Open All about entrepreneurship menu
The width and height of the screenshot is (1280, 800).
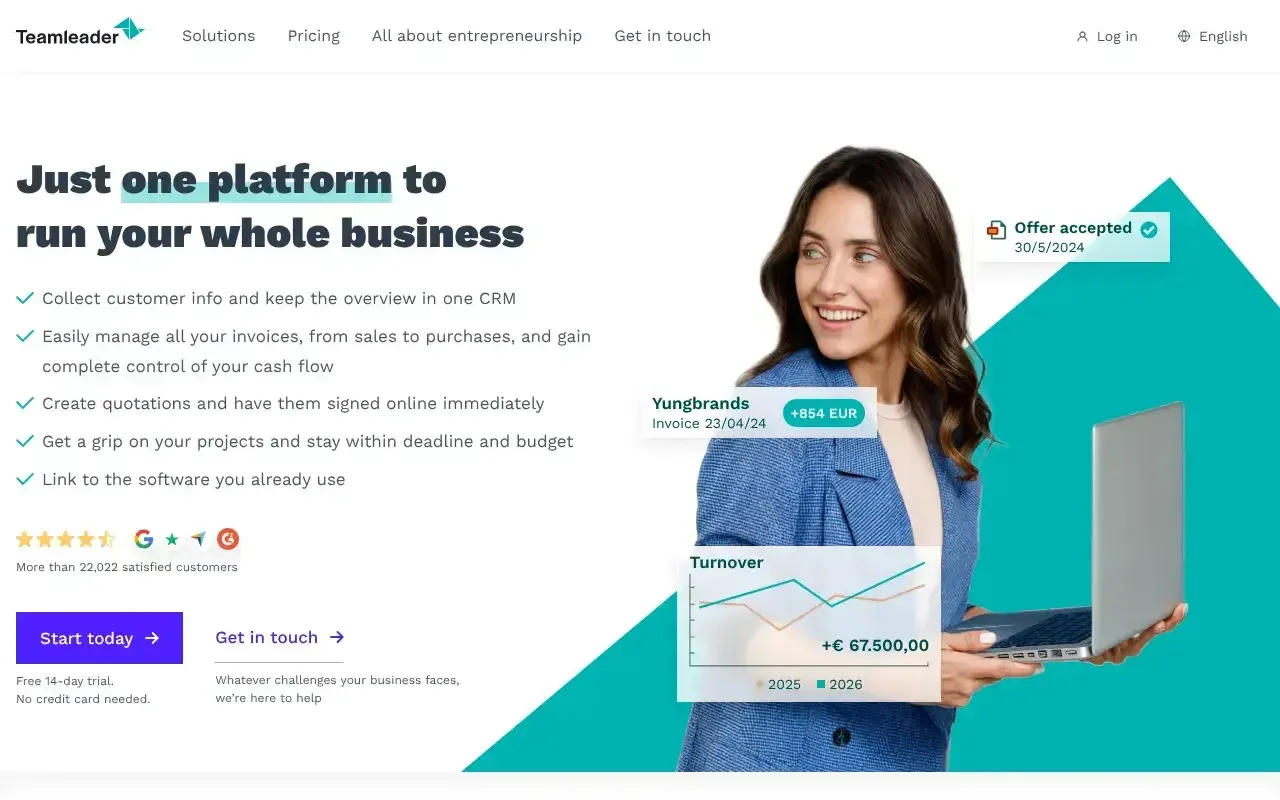[477, 36]
